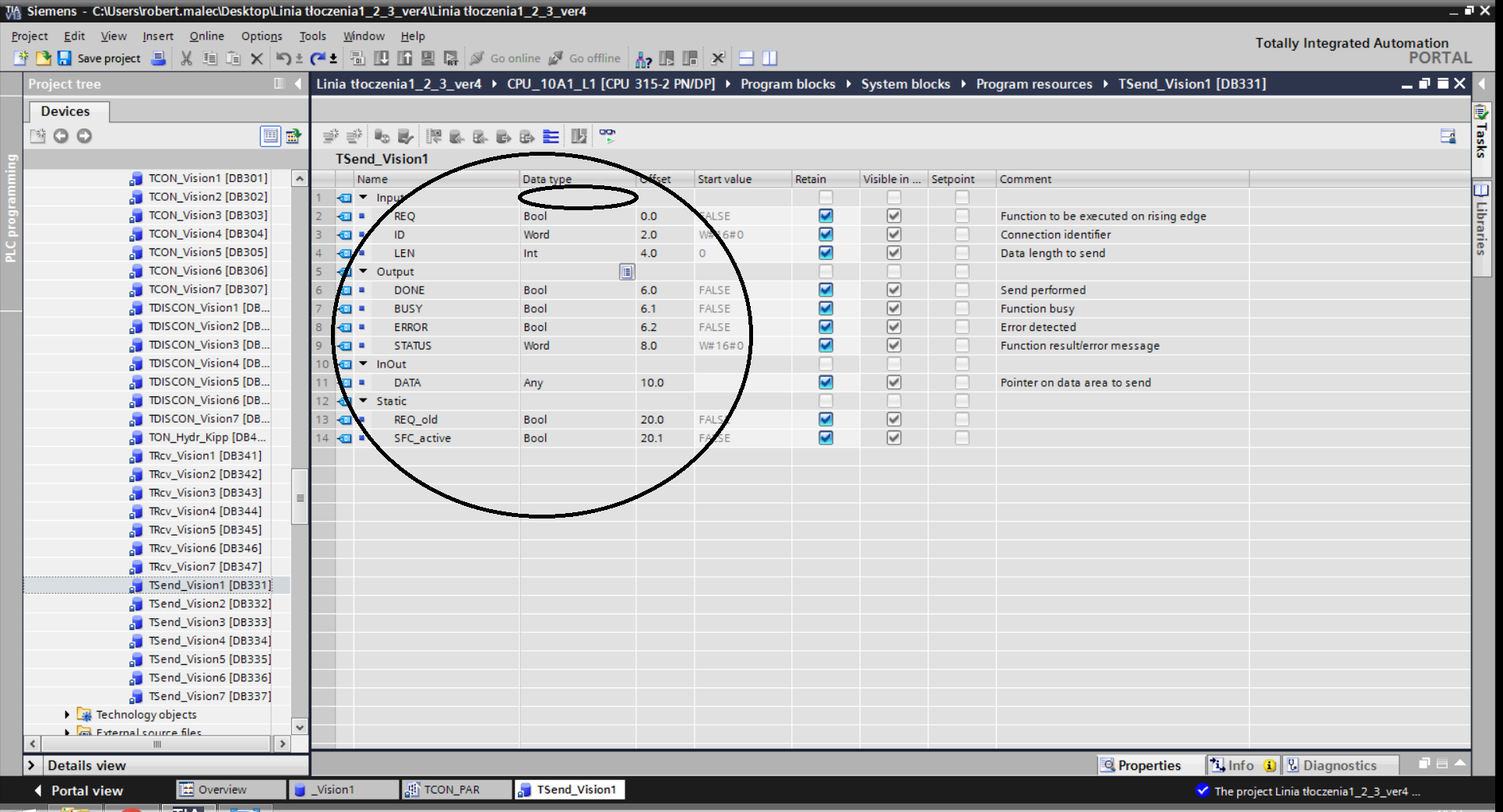
Task: Collapse the Output section
Action: coord(363,272)
